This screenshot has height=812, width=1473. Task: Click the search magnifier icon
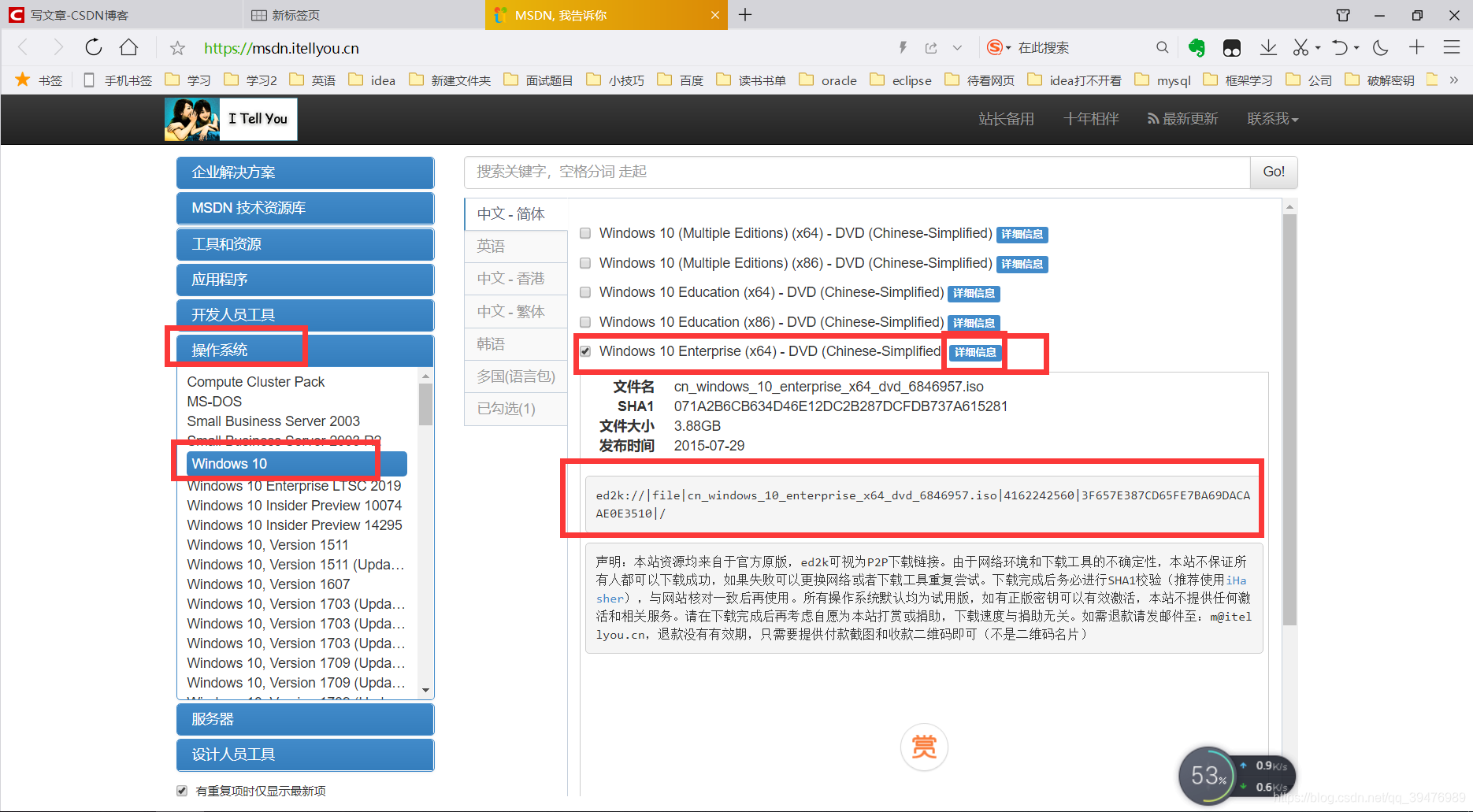(x=1162, y=48)
